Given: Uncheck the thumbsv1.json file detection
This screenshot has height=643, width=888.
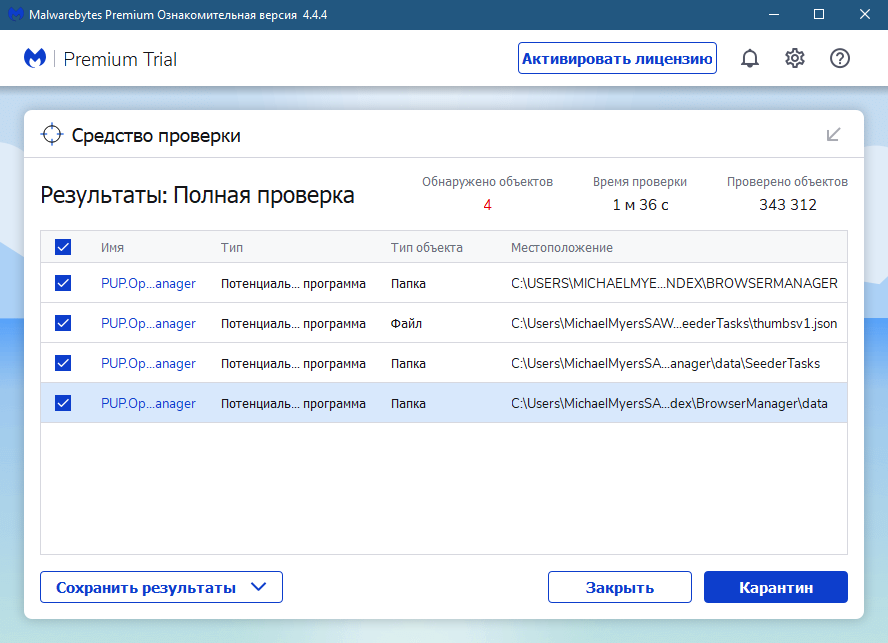Looking at the screenshot, I should (63, 323).
